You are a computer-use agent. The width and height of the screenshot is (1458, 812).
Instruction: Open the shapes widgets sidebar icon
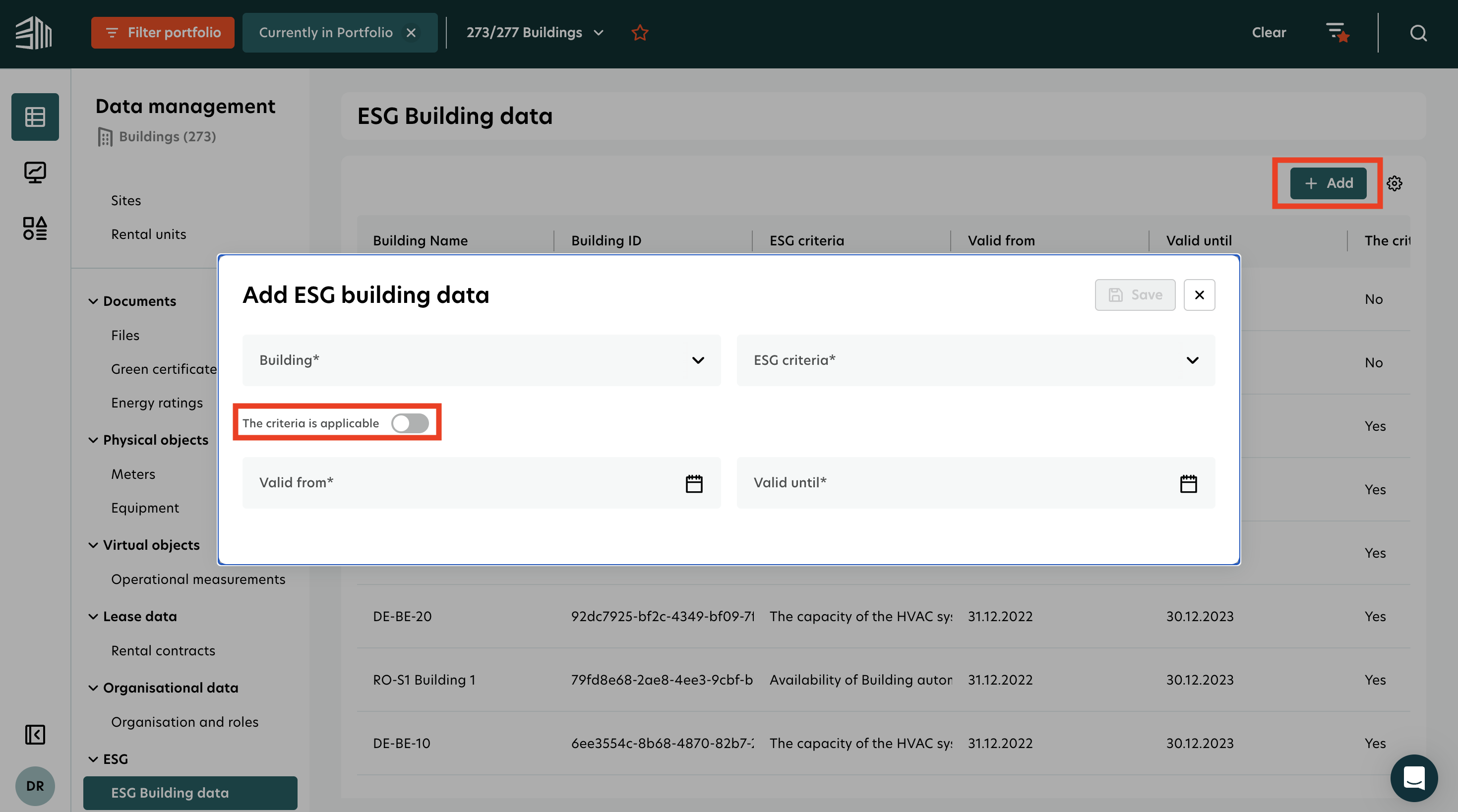[35, 228]
